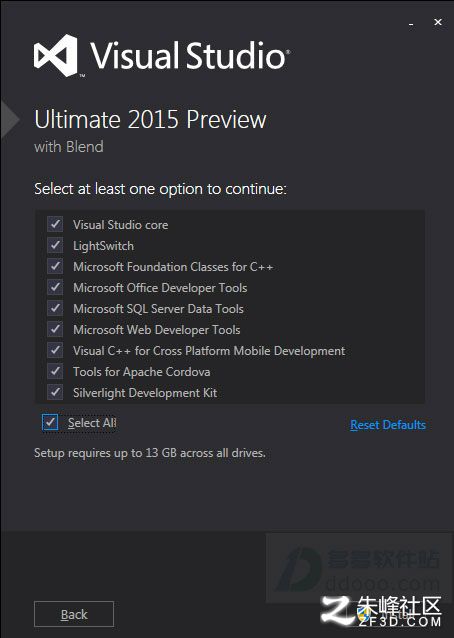Close the Visual Studio setup window
The image size is (454, 638).
[x=438, y=22]
